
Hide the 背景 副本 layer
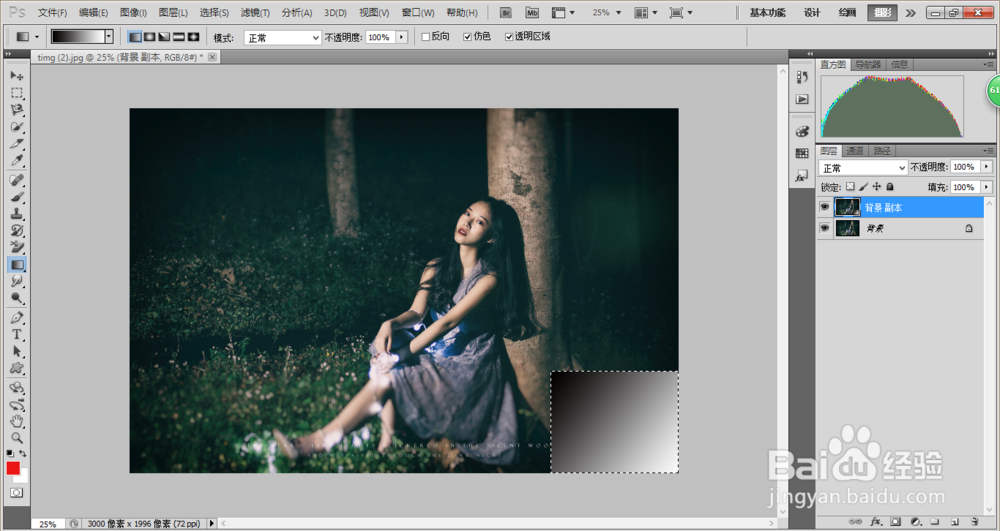point(825,207)
